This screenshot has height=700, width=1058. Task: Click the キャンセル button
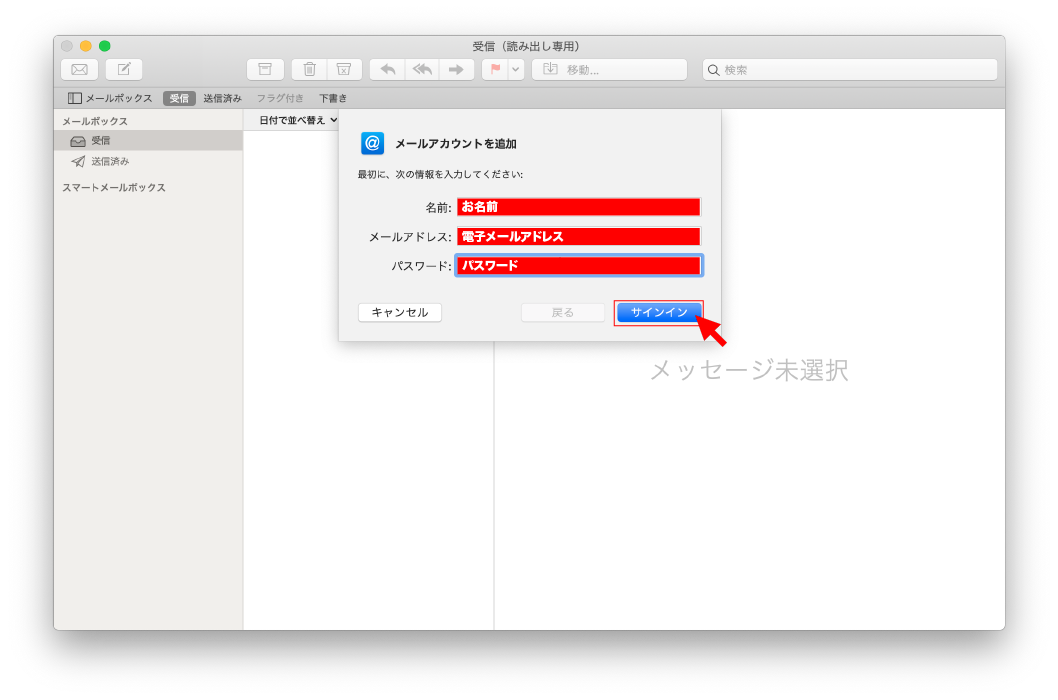[x=399, y=312]
